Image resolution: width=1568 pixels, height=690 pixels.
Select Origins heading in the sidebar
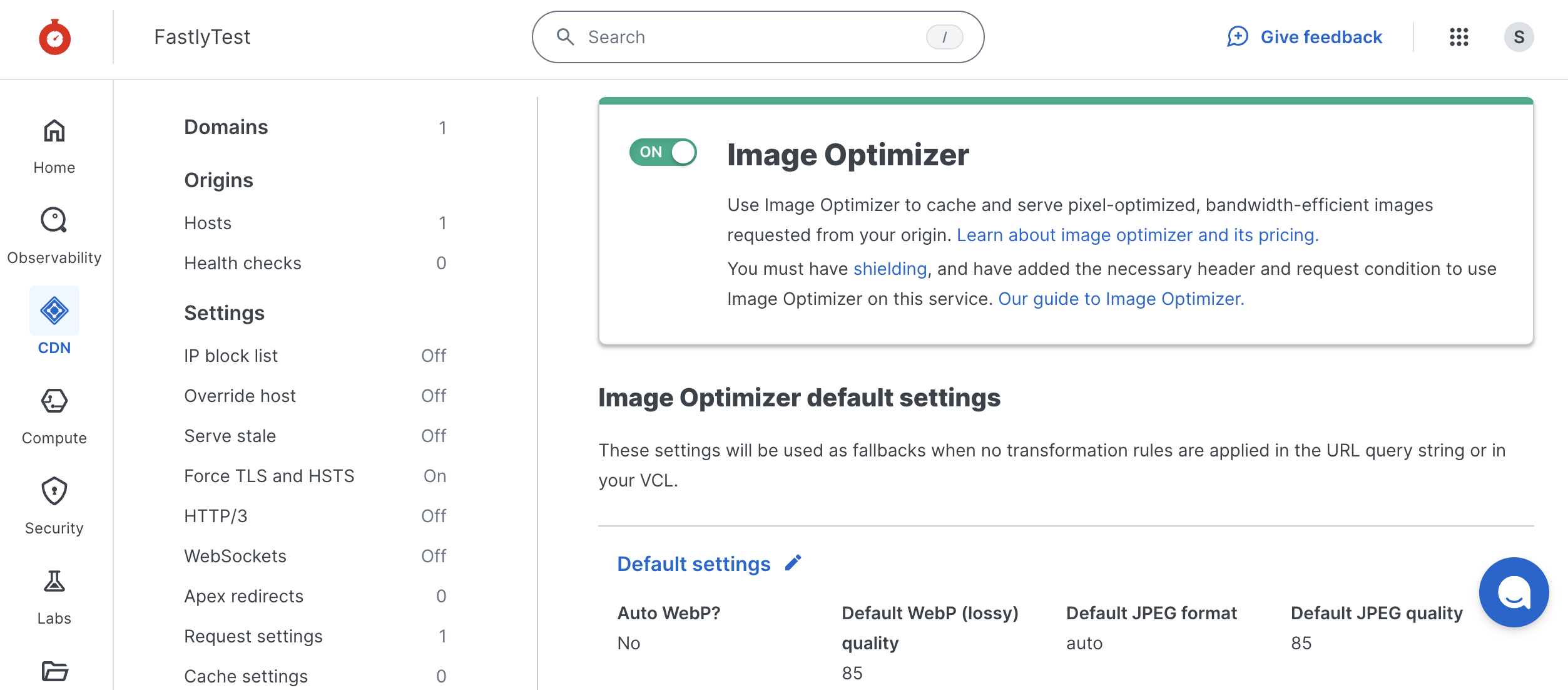coord(218,180)
